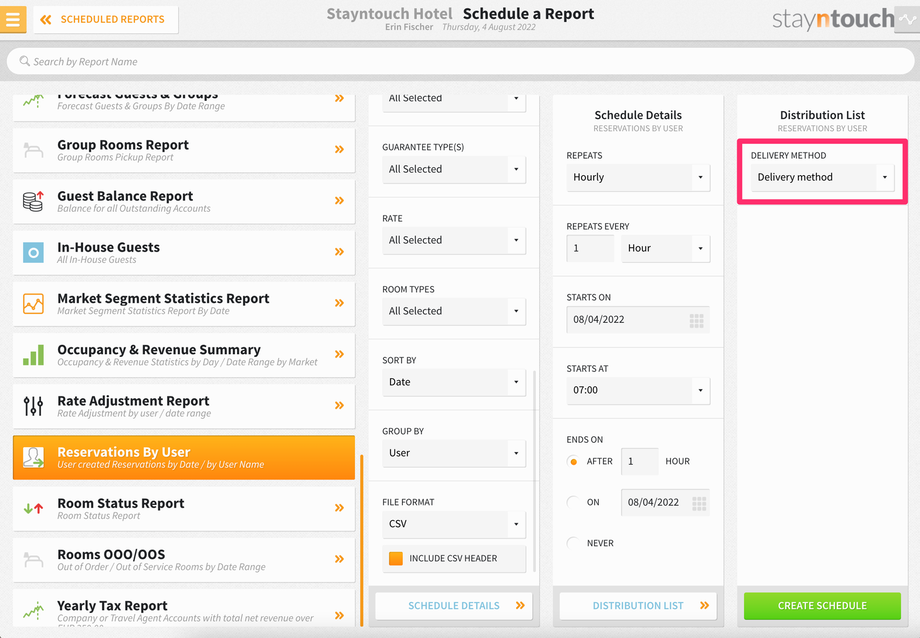Open Occupancy & Revenue Summary double-arrow

[339, 354]
